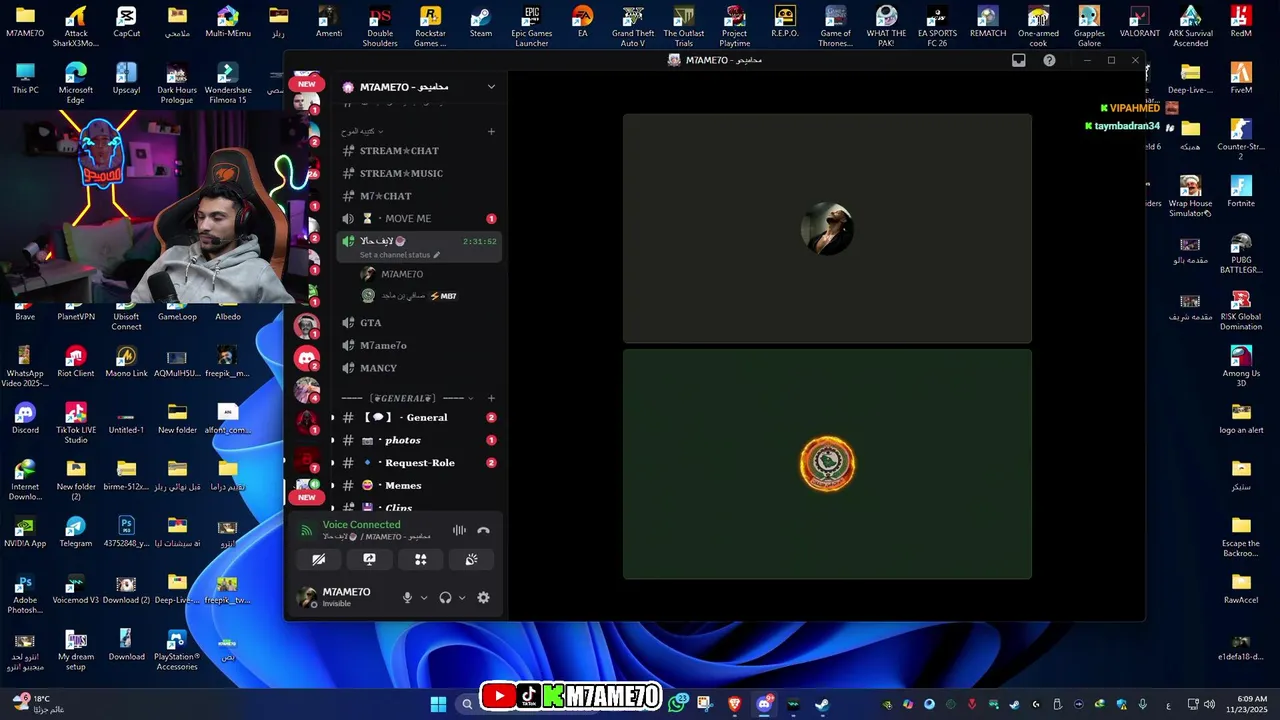Open Voicemod V3 desktop shortcut
The width and height of the screenshot is (1280, 720).
75,588
